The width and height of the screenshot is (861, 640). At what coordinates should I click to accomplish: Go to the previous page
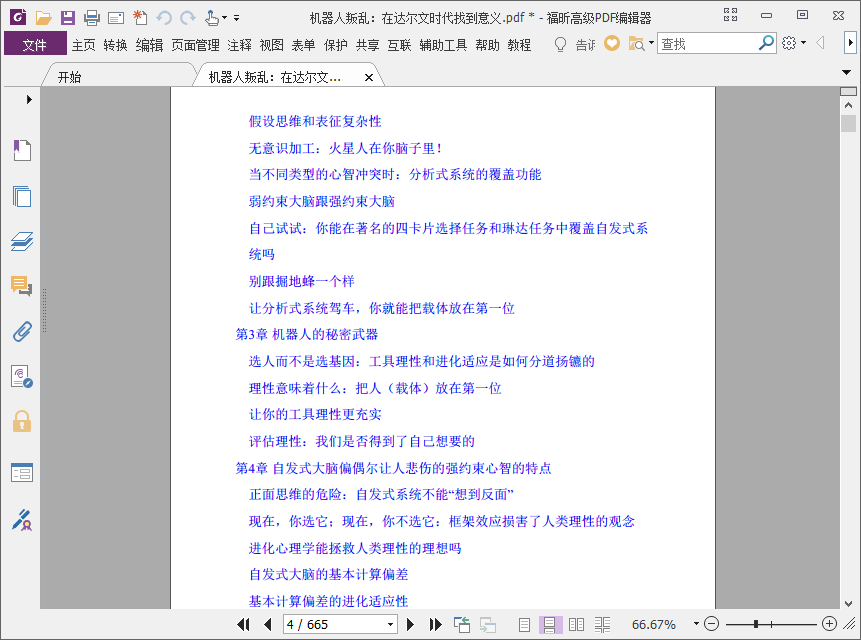(x=268, y=624)
